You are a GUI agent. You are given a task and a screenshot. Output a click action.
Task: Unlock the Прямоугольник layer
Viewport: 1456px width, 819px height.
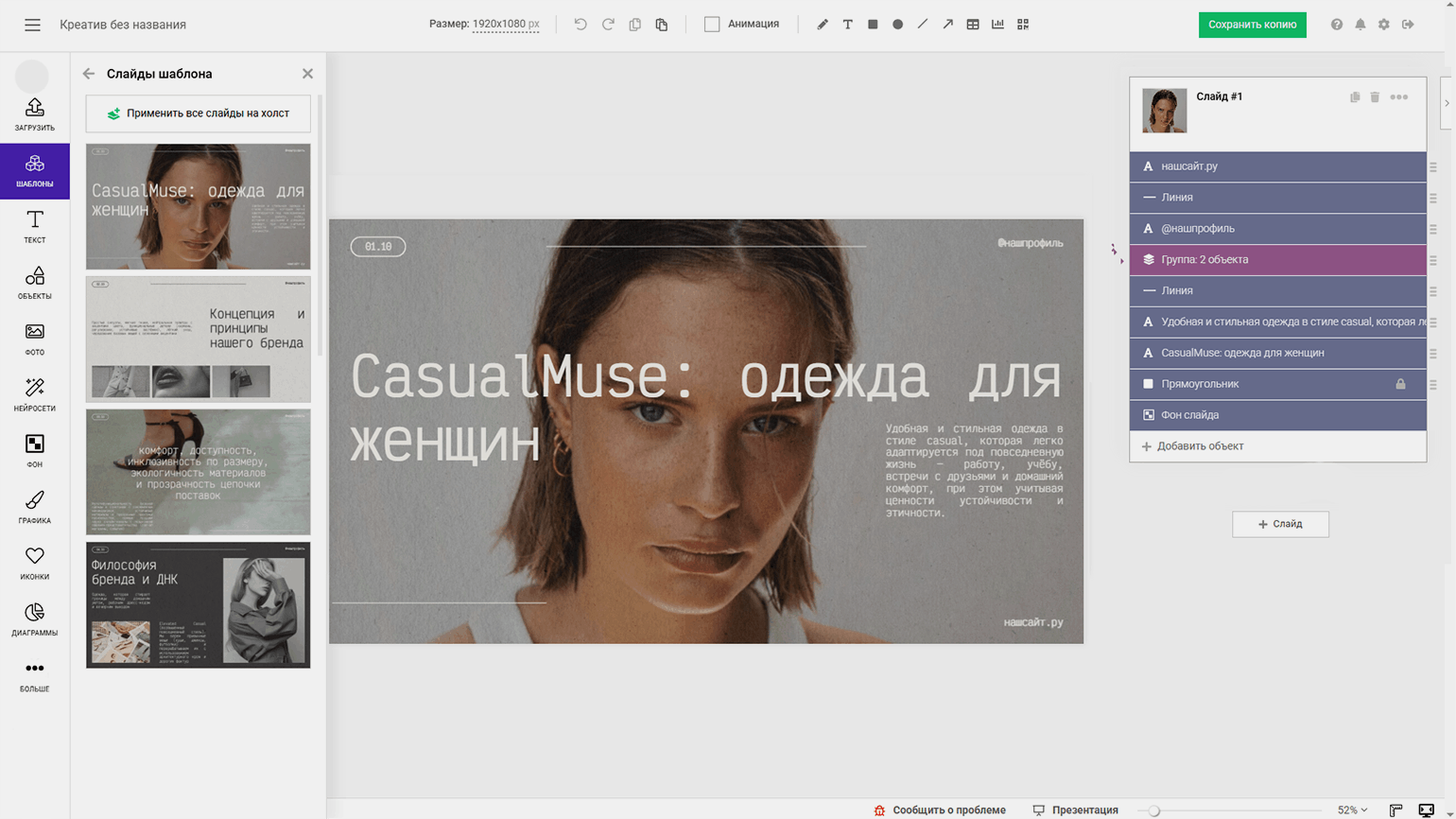[1400, 384]
